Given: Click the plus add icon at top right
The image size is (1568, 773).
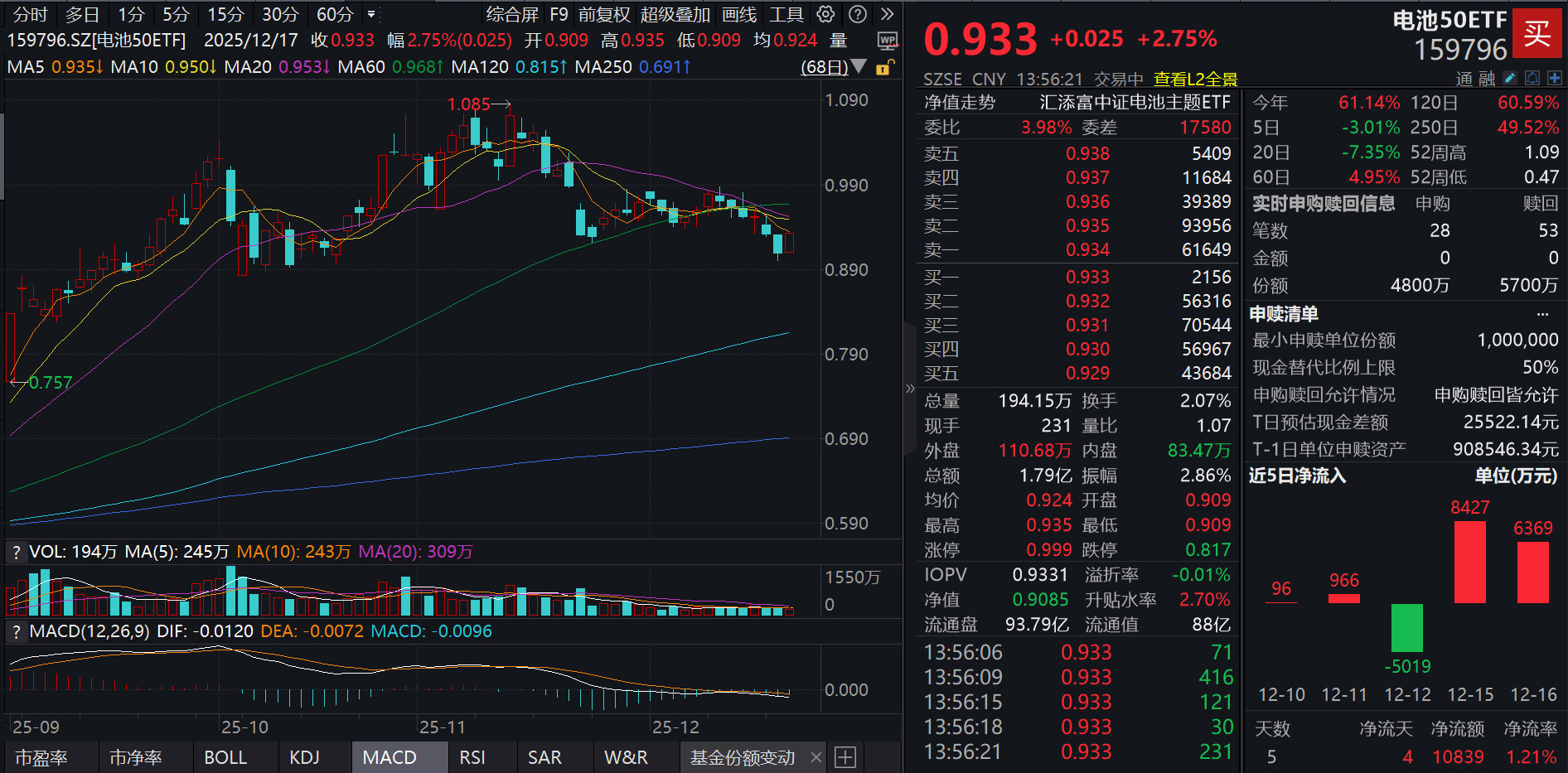Looking at the screenshot, I should click(x=1553, y=77).
